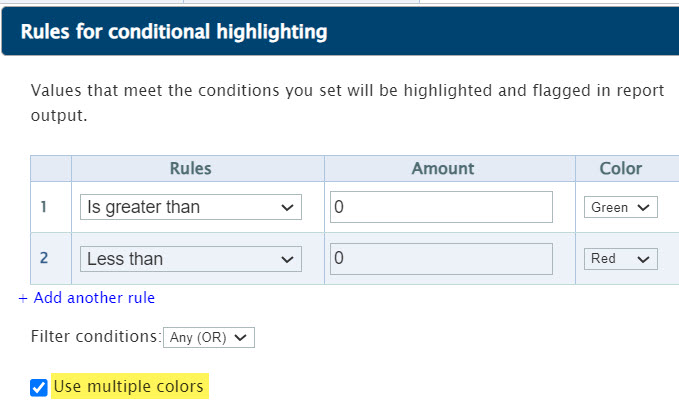The width and height of the screenshot is (679, 410).
Task: Click the blank top-left table header cell
Action: click(x=50, y=168)
